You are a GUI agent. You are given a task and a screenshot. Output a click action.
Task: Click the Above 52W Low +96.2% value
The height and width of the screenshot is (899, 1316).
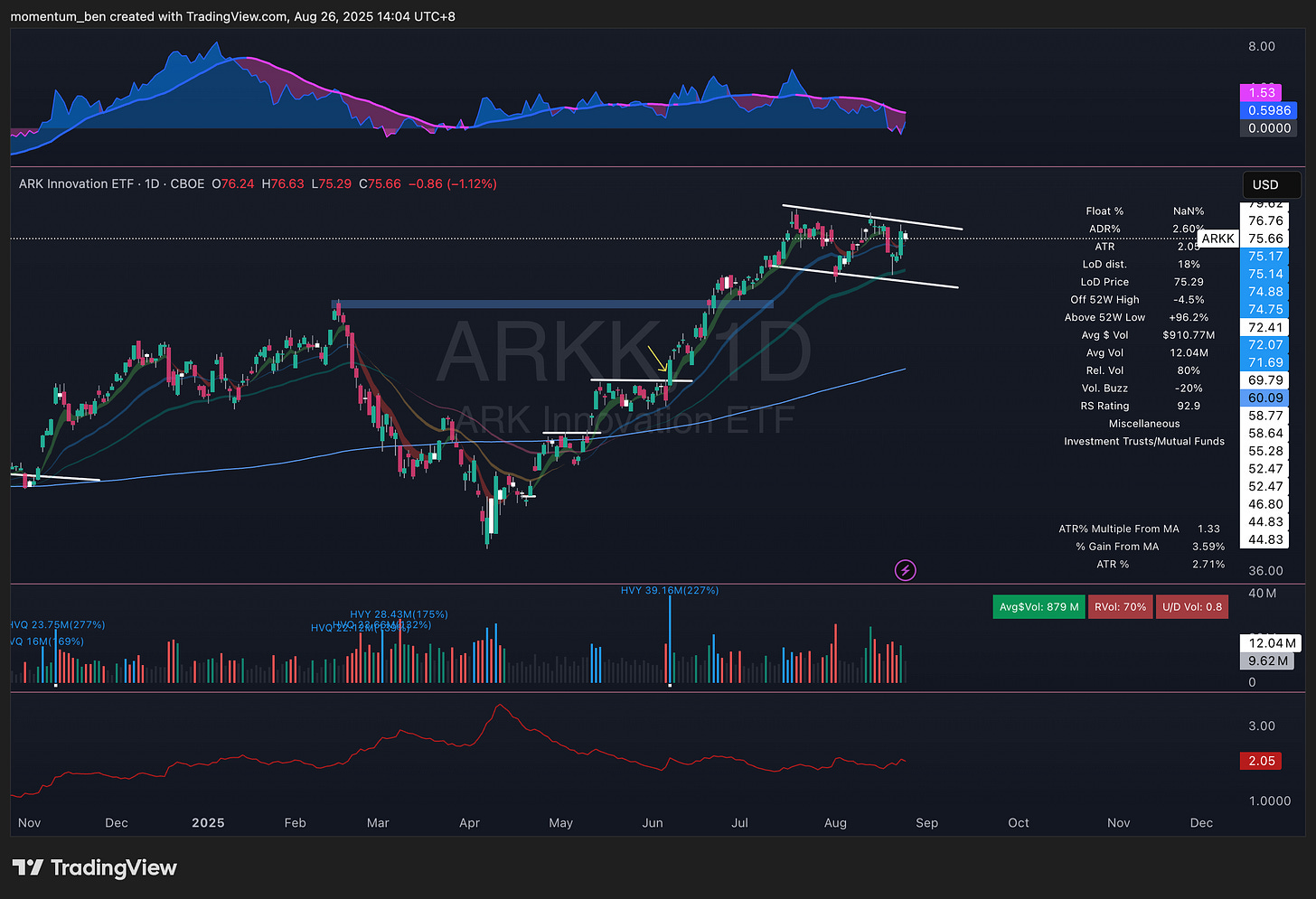click(1189, 317)
